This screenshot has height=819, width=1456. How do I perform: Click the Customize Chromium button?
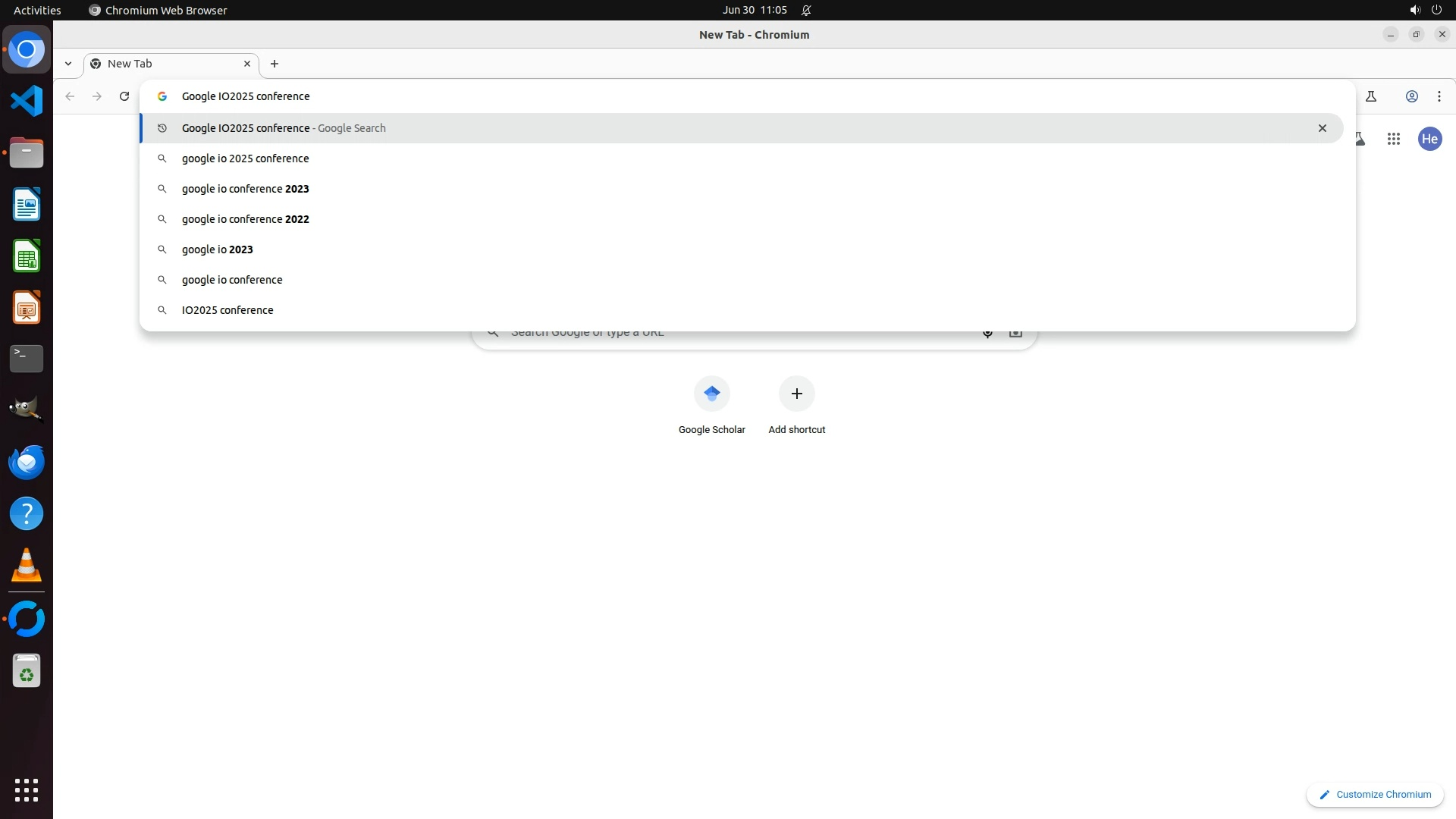[1375, 794]
